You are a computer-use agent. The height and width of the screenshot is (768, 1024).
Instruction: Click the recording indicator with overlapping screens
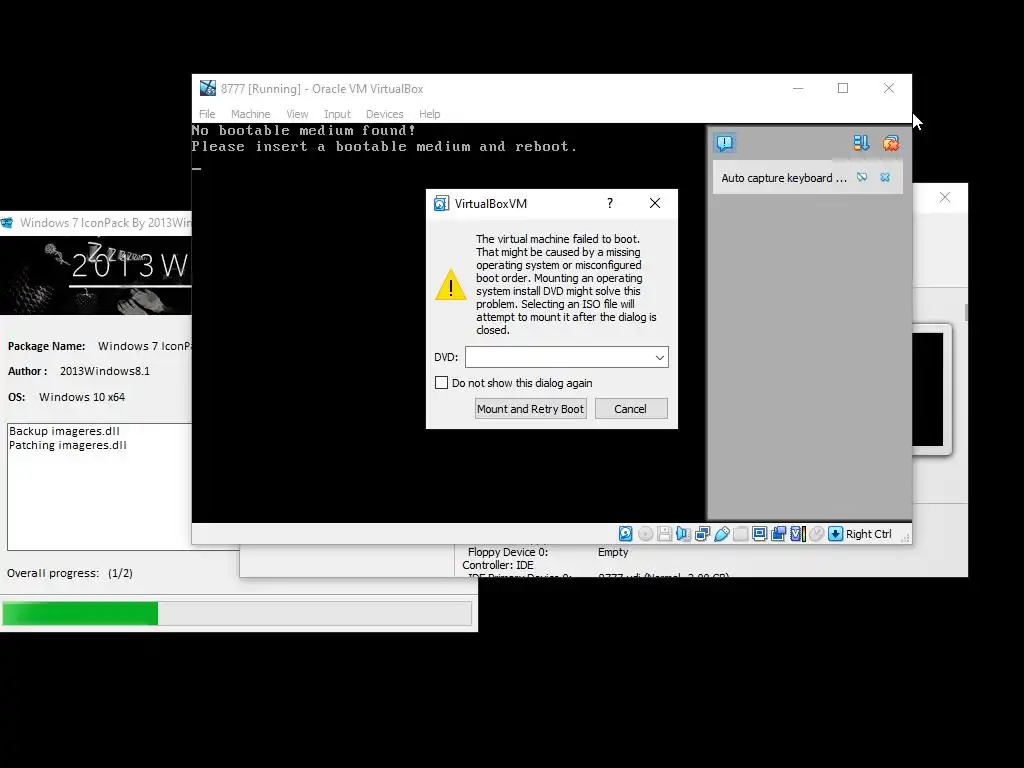click(778, 534)
